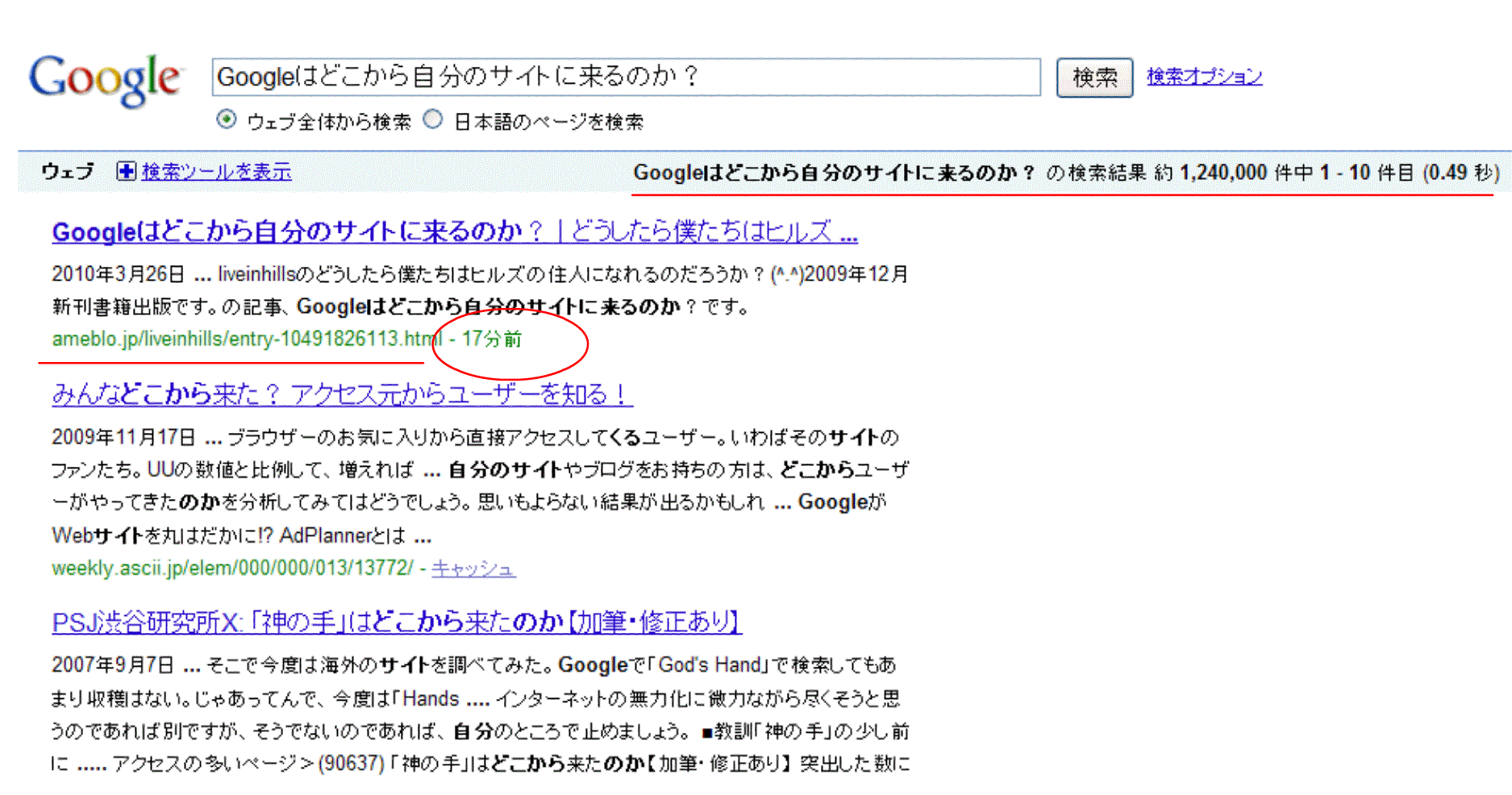Click the plus icon beside 検索ツールを表示

[126, 171]
